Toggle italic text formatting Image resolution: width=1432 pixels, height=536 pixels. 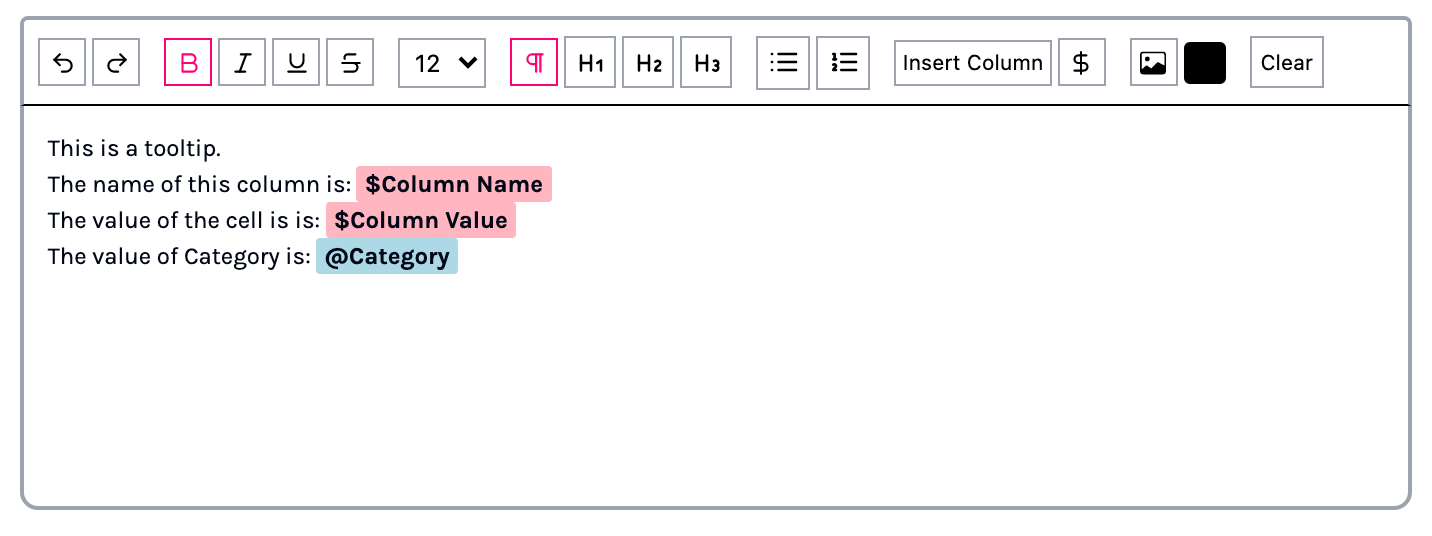(242, 63)
